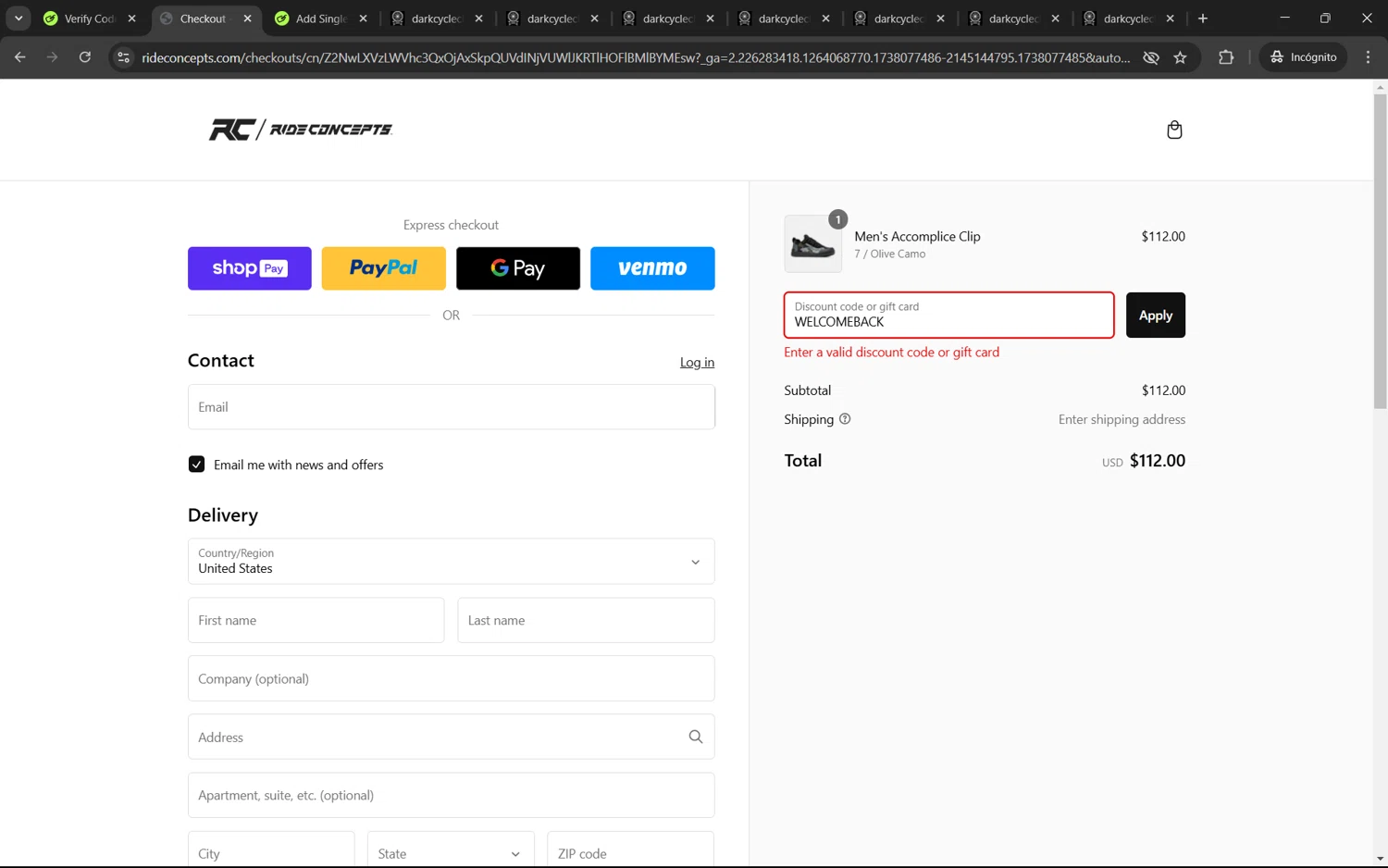Click the Men's Accomplice Clip product name
1388x868 pixels.
pos(917,237)
